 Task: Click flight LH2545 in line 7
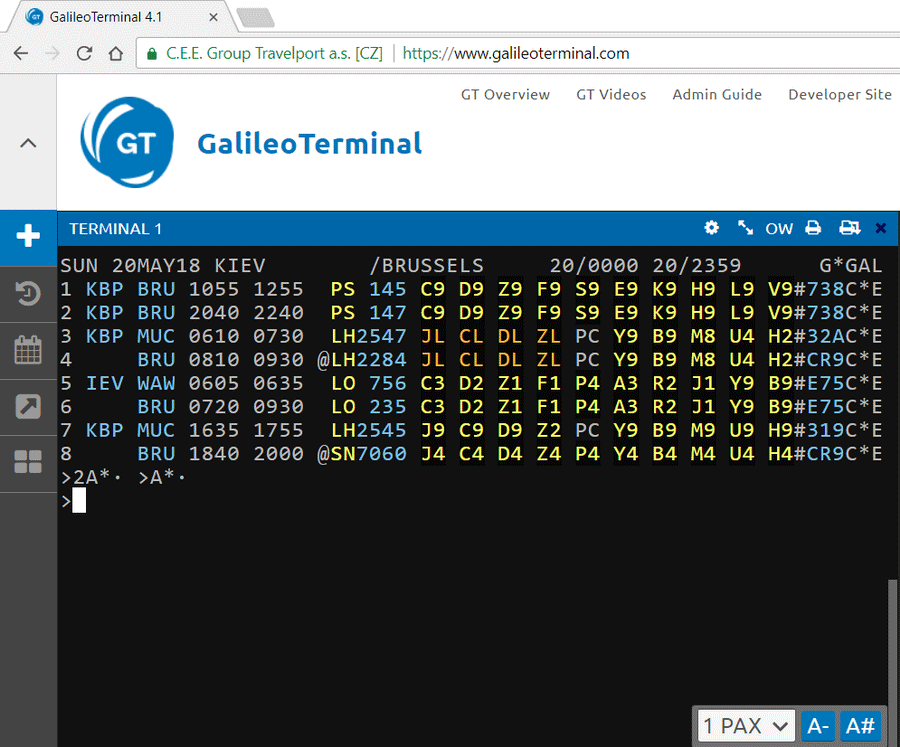pos(368,430)
